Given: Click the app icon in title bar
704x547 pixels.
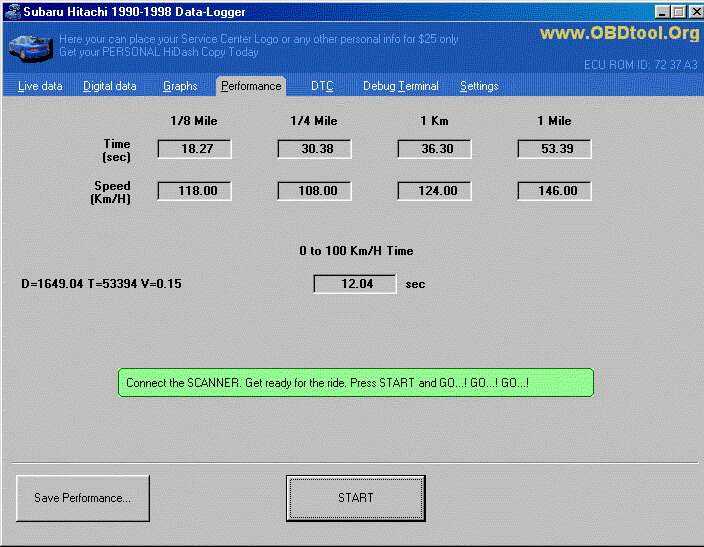Looking at the screenshot, I should (x=13, y=12).
